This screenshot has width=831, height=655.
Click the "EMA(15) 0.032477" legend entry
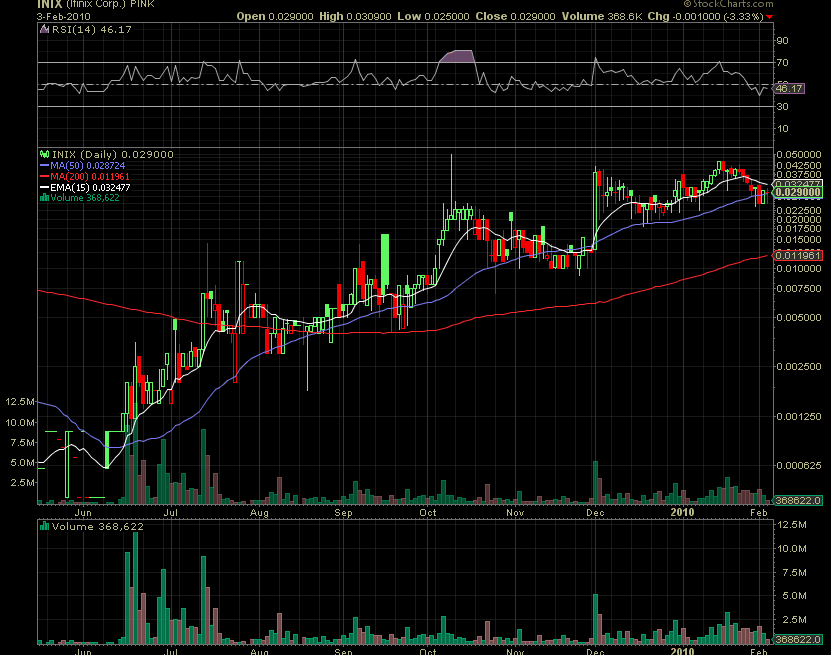click(x=90, y=187)
